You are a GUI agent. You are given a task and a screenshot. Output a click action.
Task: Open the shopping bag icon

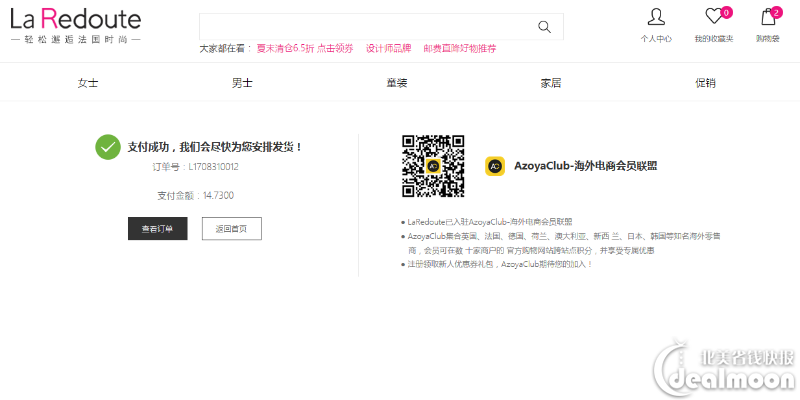[x=768, y=17]
